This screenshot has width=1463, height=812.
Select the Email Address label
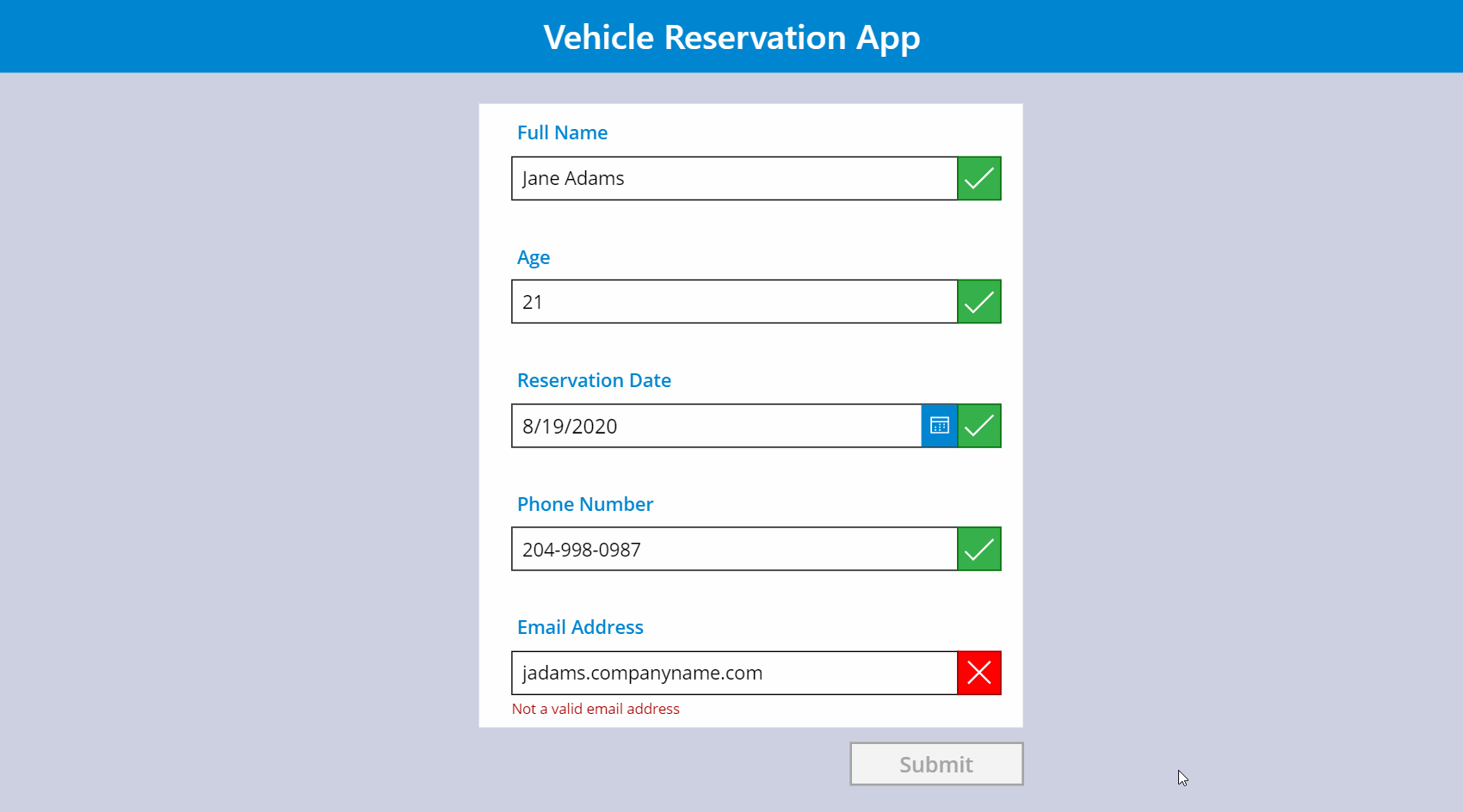580,627
